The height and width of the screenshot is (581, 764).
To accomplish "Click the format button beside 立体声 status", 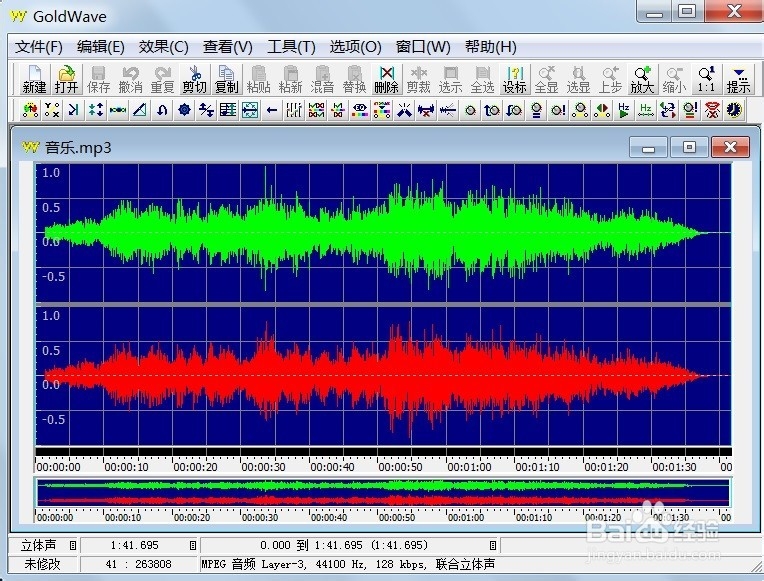I will pos(73,545).
